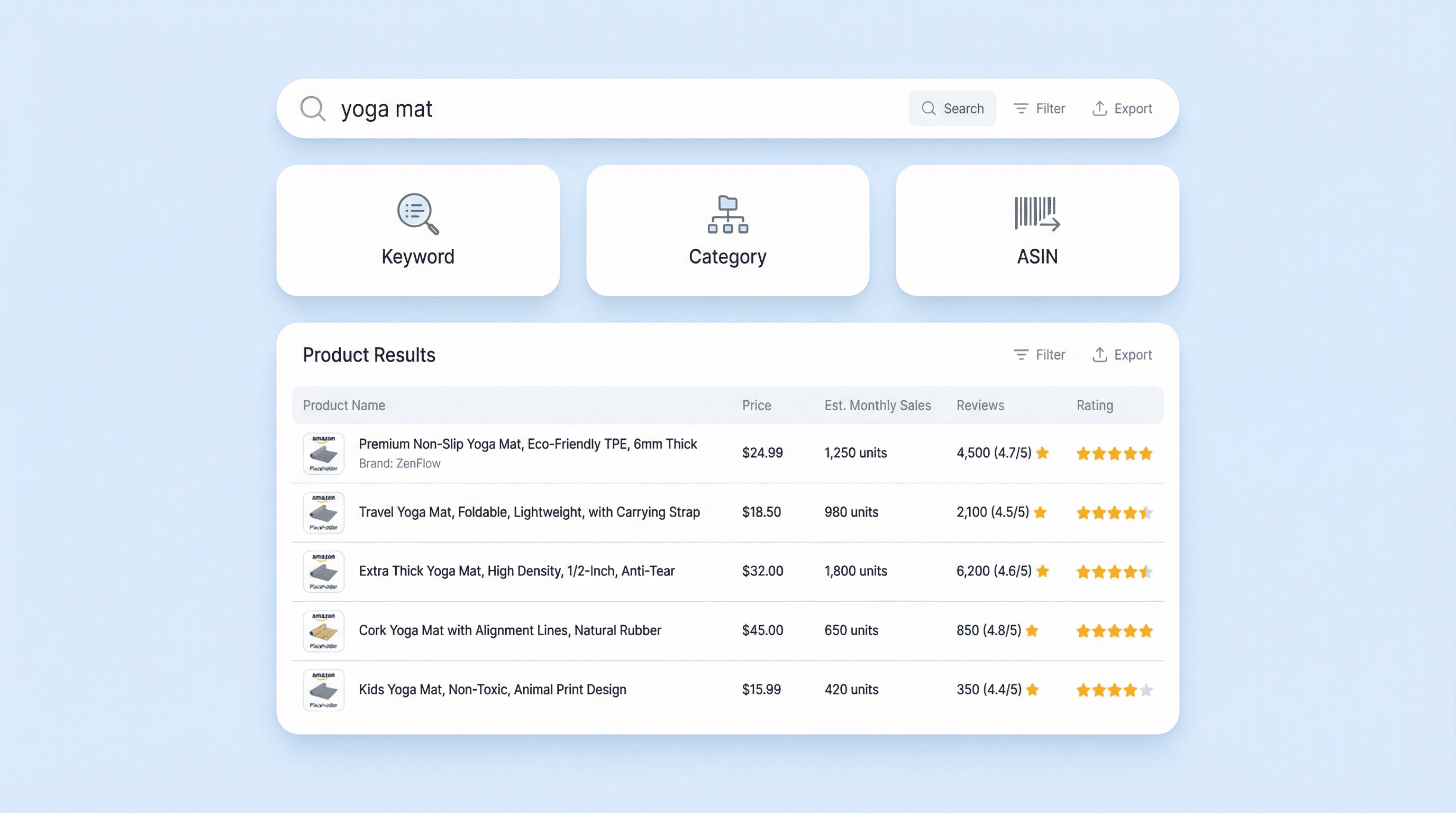This screenshot has height=813, width=1456.
Task: Click the ASIN barcode icon
Action: click(x=1036, y=213)
